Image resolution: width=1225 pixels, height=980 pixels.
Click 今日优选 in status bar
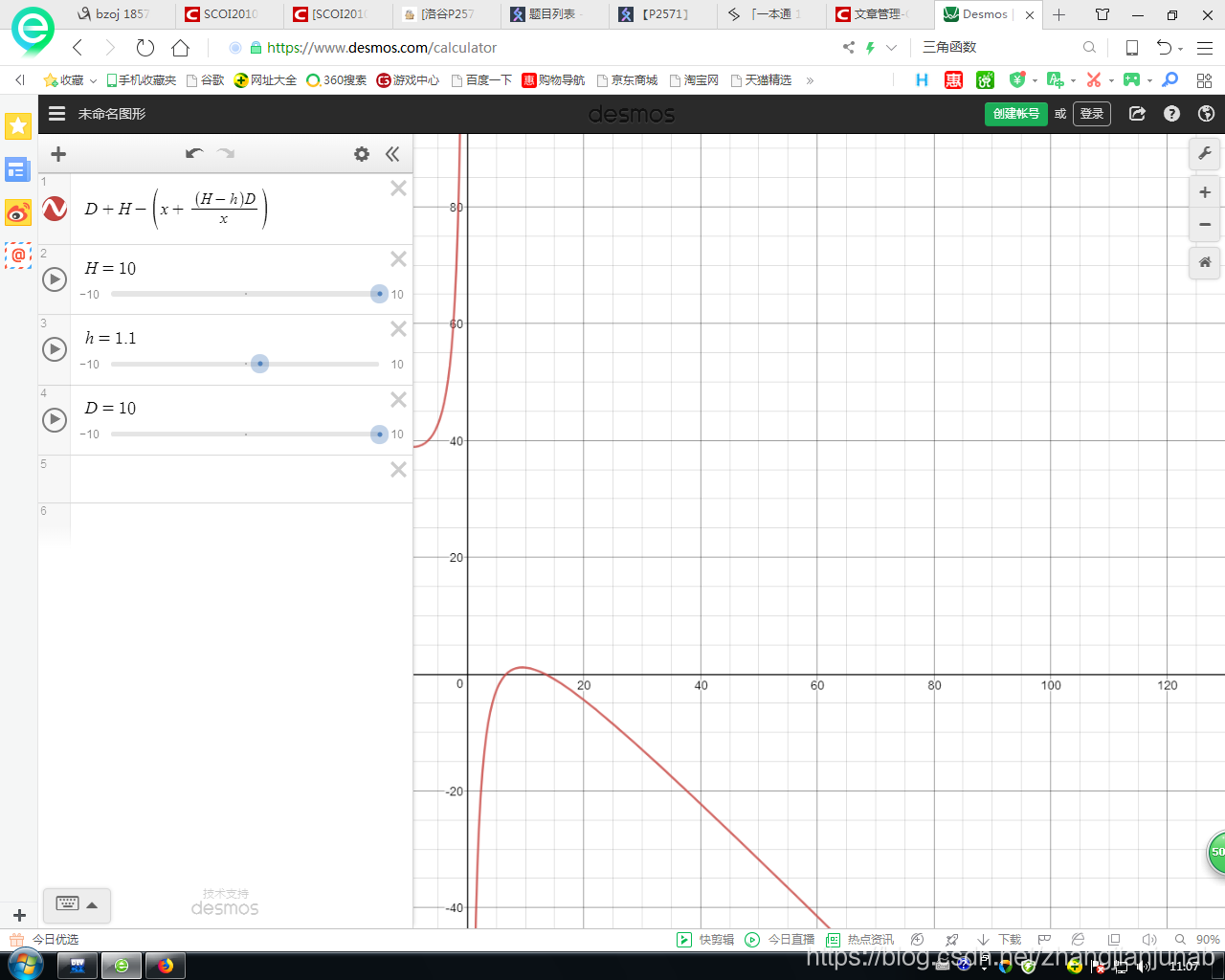pyautogui.click(x=46, y=940)
